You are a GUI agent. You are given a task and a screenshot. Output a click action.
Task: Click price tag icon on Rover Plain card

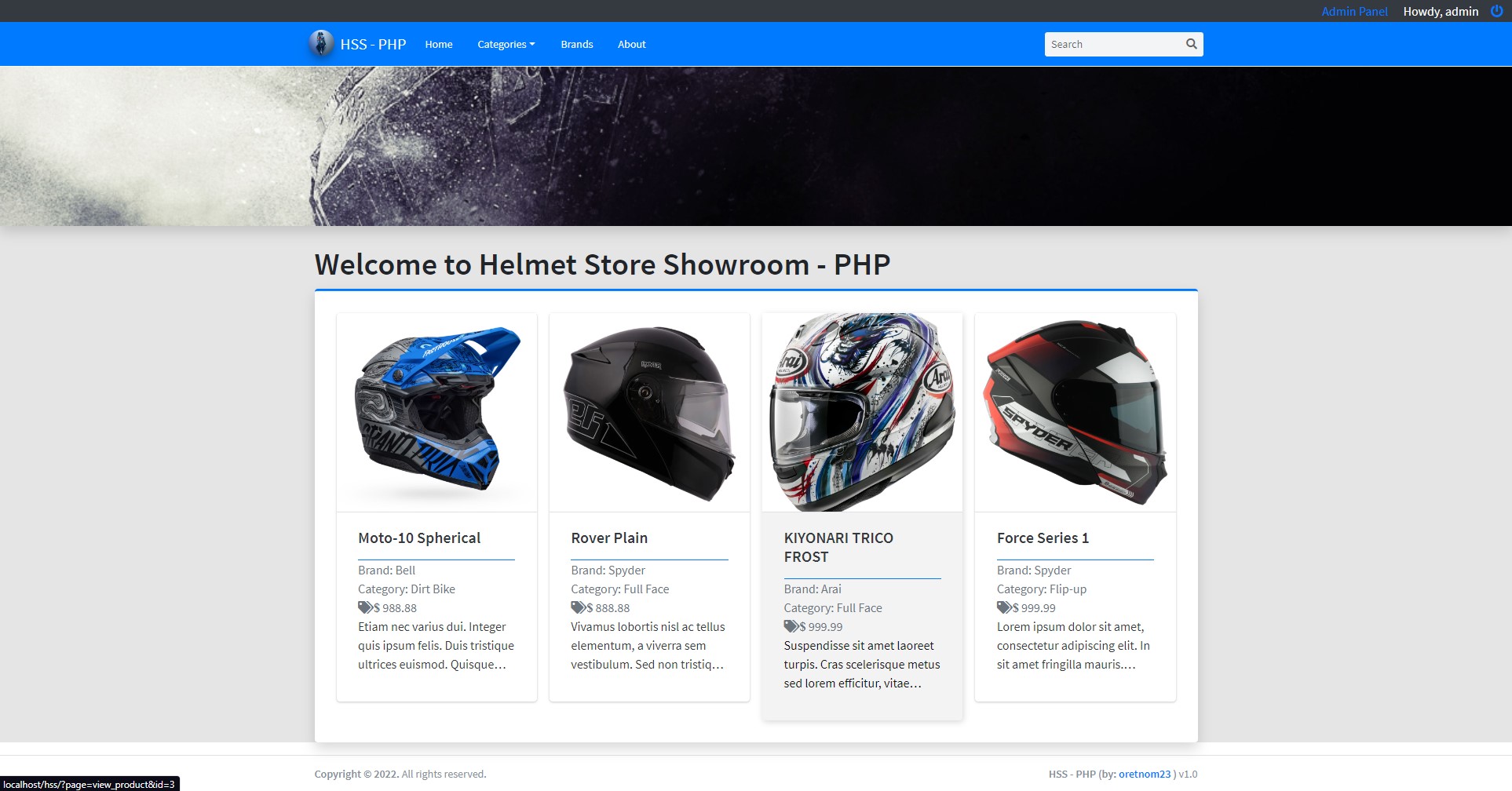pos(579,607)
